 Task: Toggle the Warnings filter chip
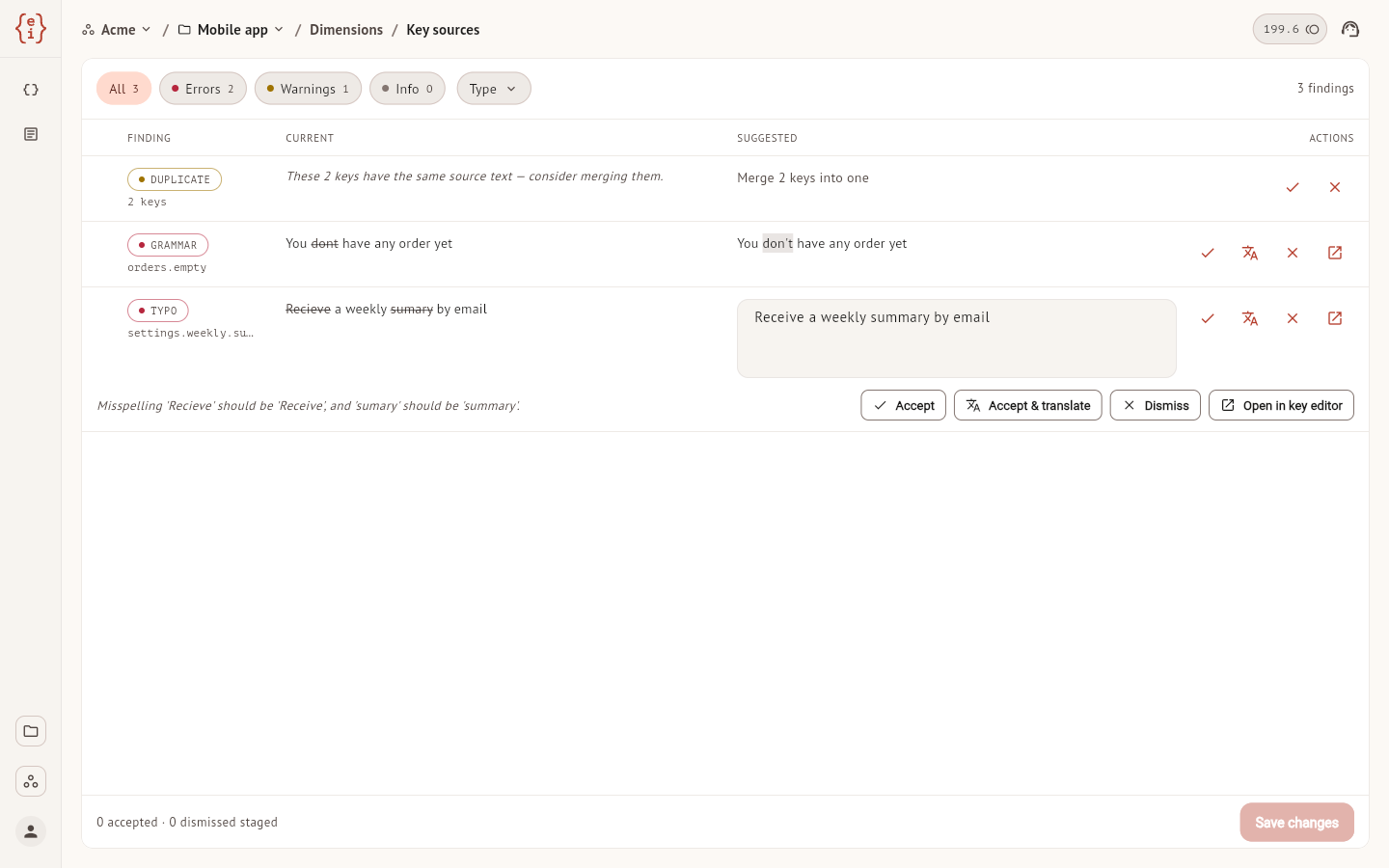coord(308,89)
